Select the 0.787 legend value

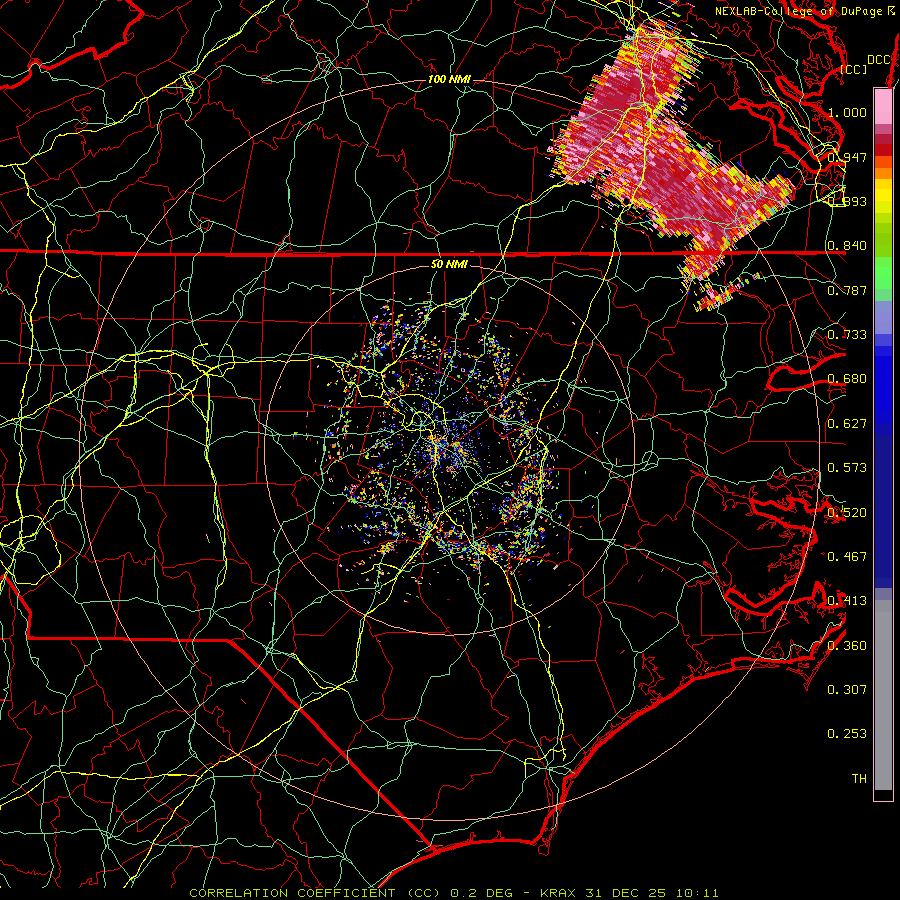(x=847, y=290)
